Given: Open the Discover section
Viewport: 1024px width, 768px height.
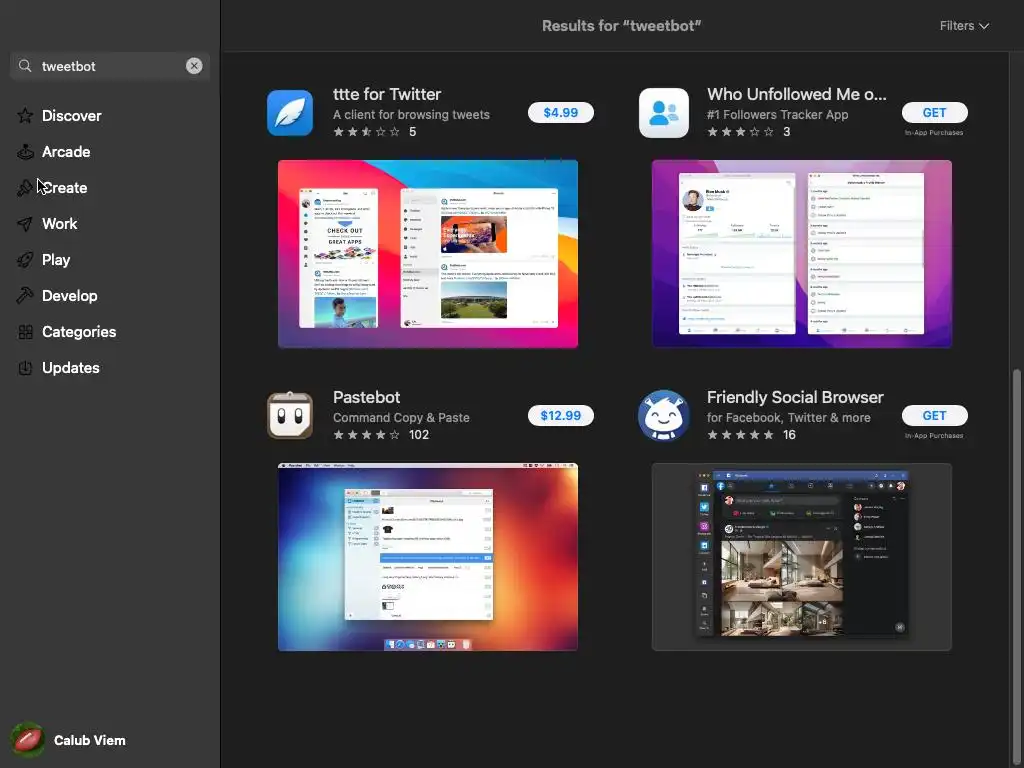Looking at the screenshot, I should [72, 116].
